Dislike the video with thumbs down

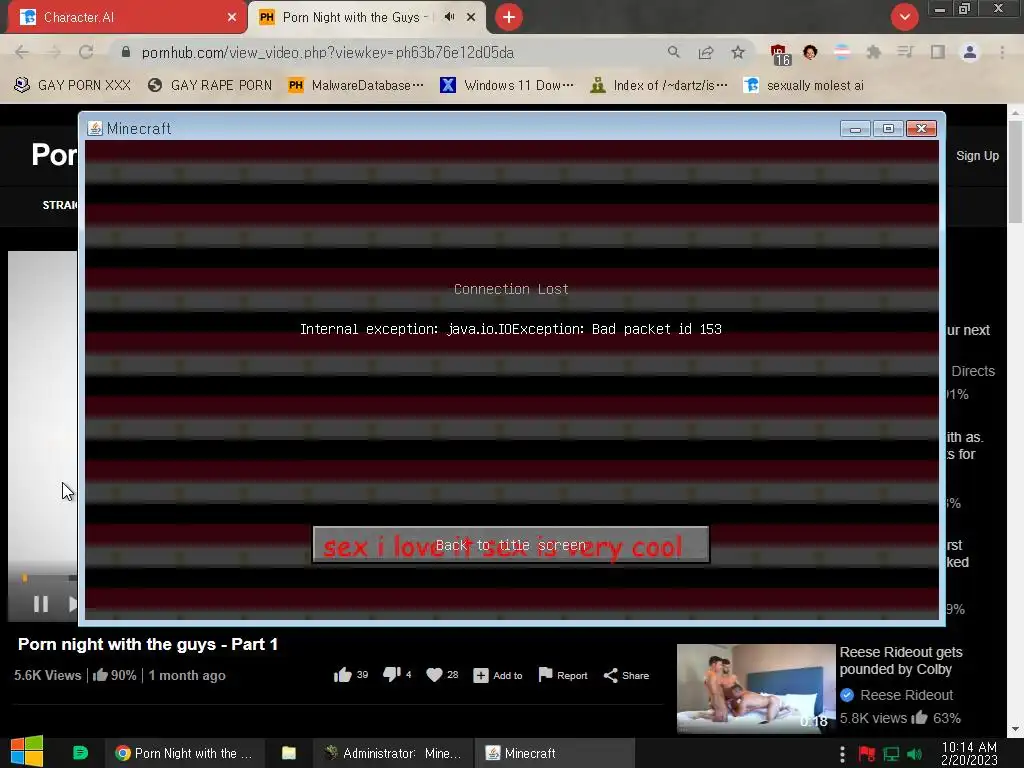[x=392, y=675]
